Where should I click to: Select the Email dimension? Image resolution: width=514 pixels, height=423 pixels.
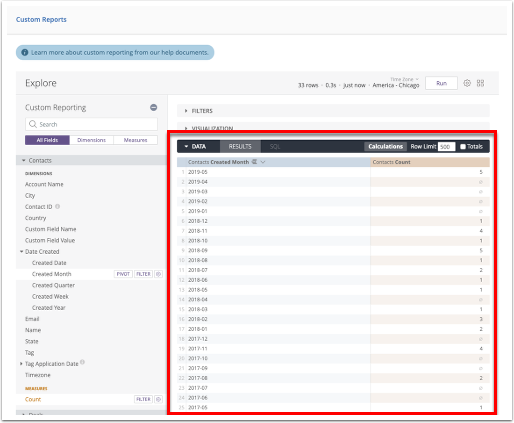click(32, 319)
